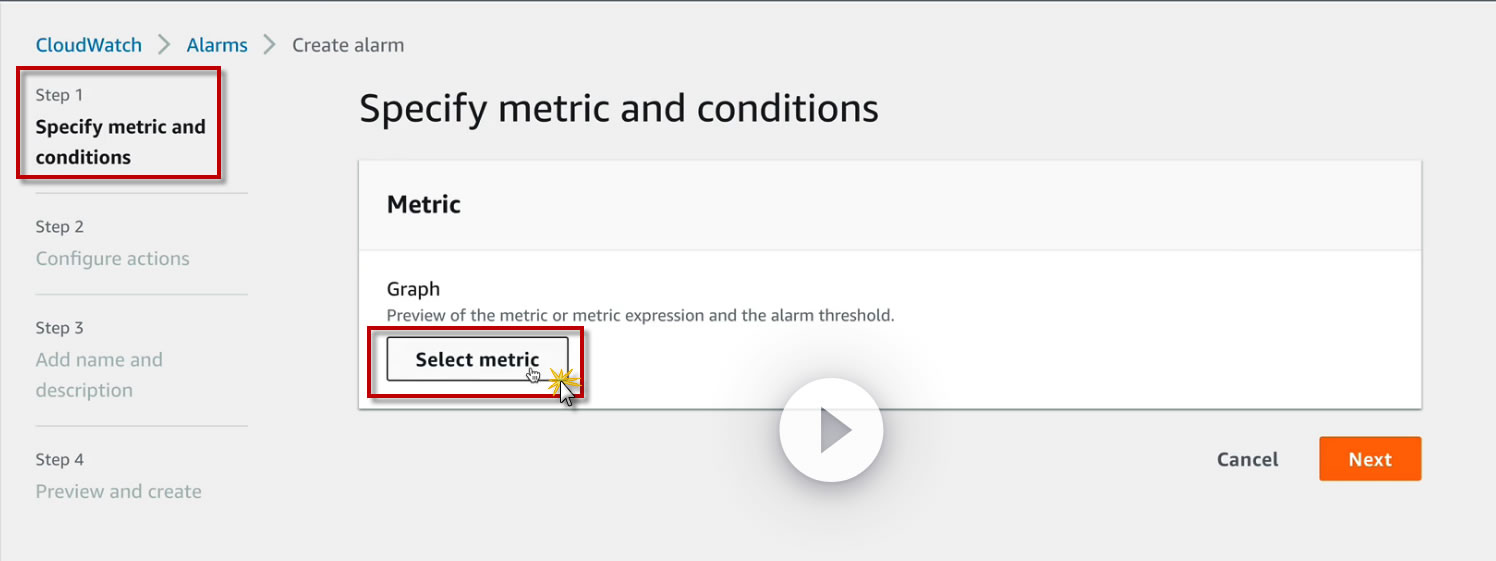This screenshot has height=561, width=1496.
Task: Click the Step 2 label in the sidebar
Action: [60, 227]
